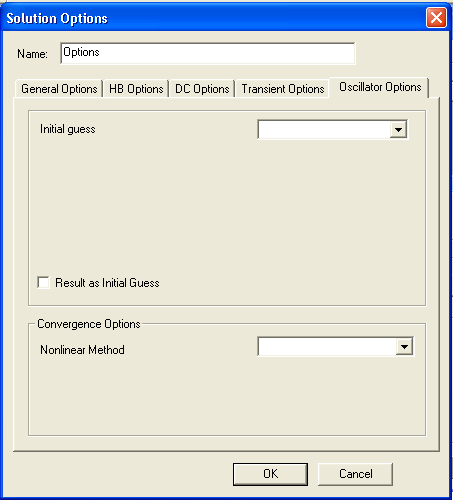Open the Nonlinear Method dropdown arrow

tap(404, 347)
